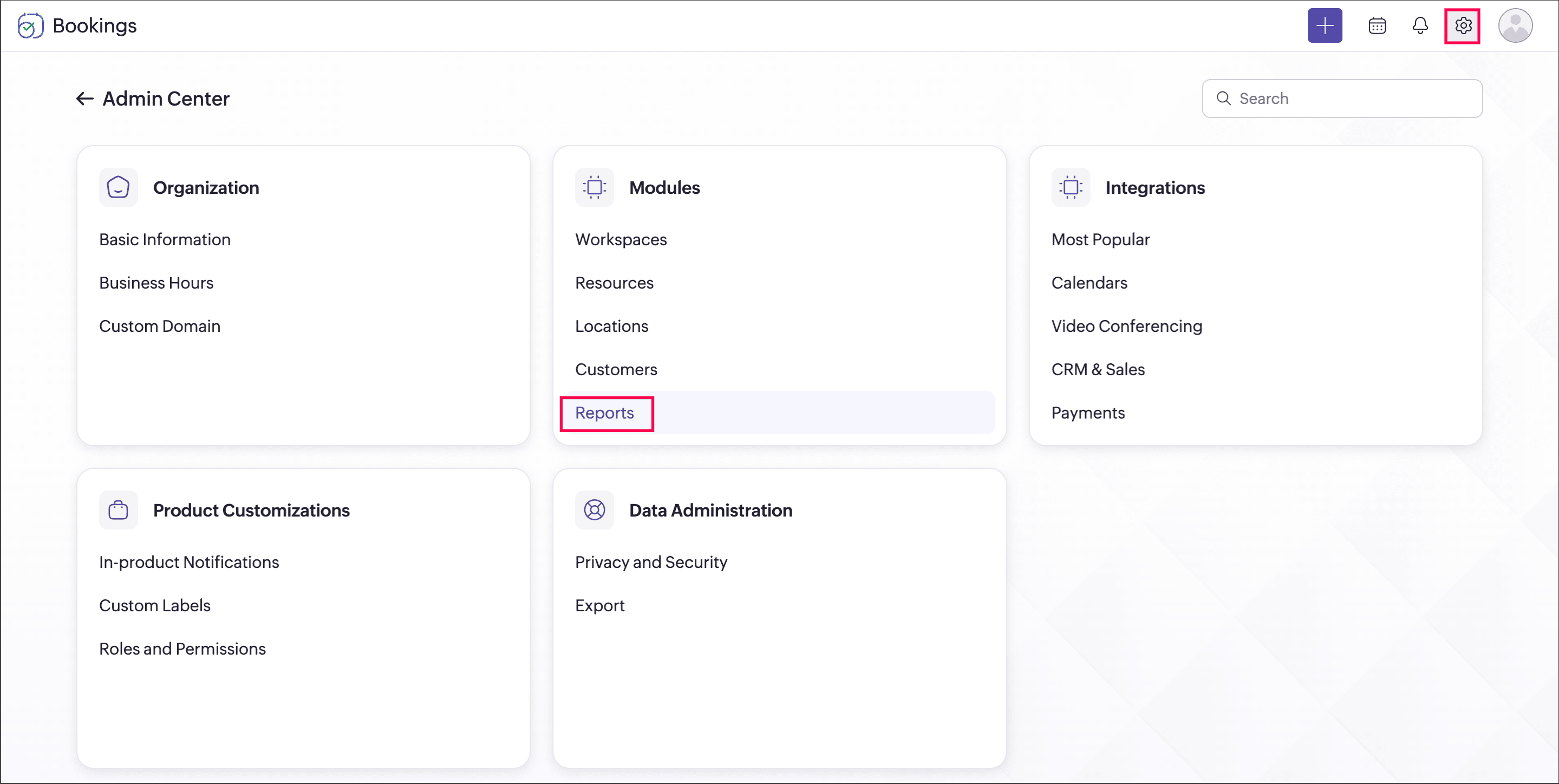Image resolution: width=1559 pixels, height=784 pixels.
Task: Click the Product Customizations heading
Action: point(251,510)
